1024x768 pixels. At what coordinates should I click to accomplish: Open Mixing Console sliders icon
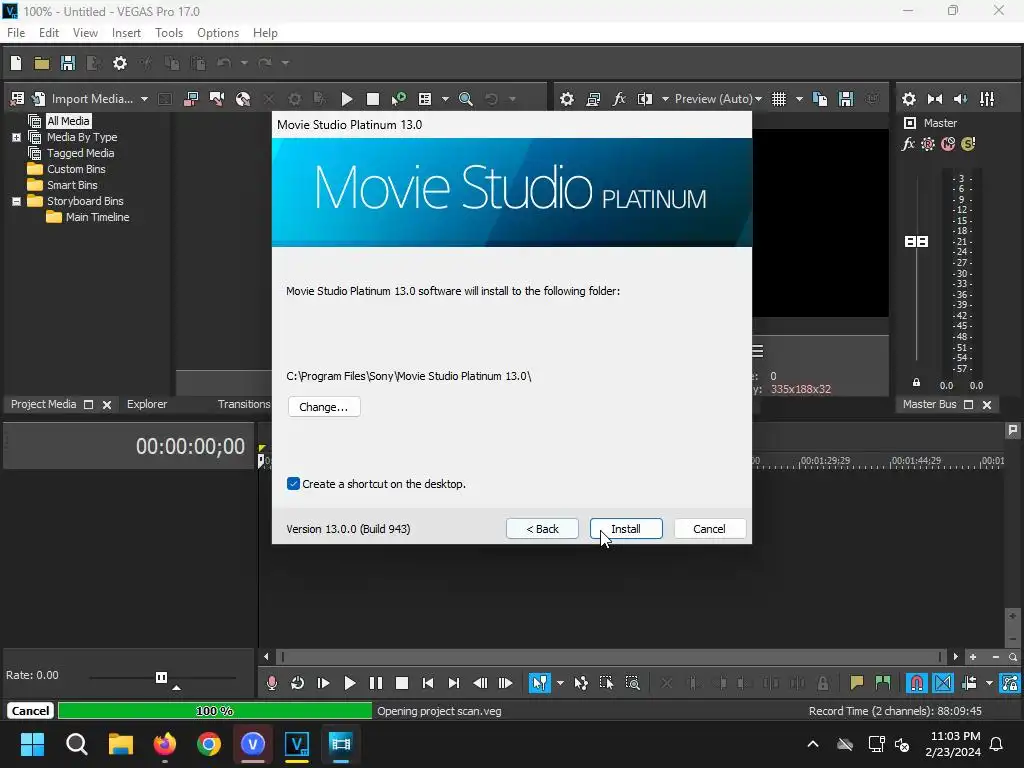pos(987,99)
